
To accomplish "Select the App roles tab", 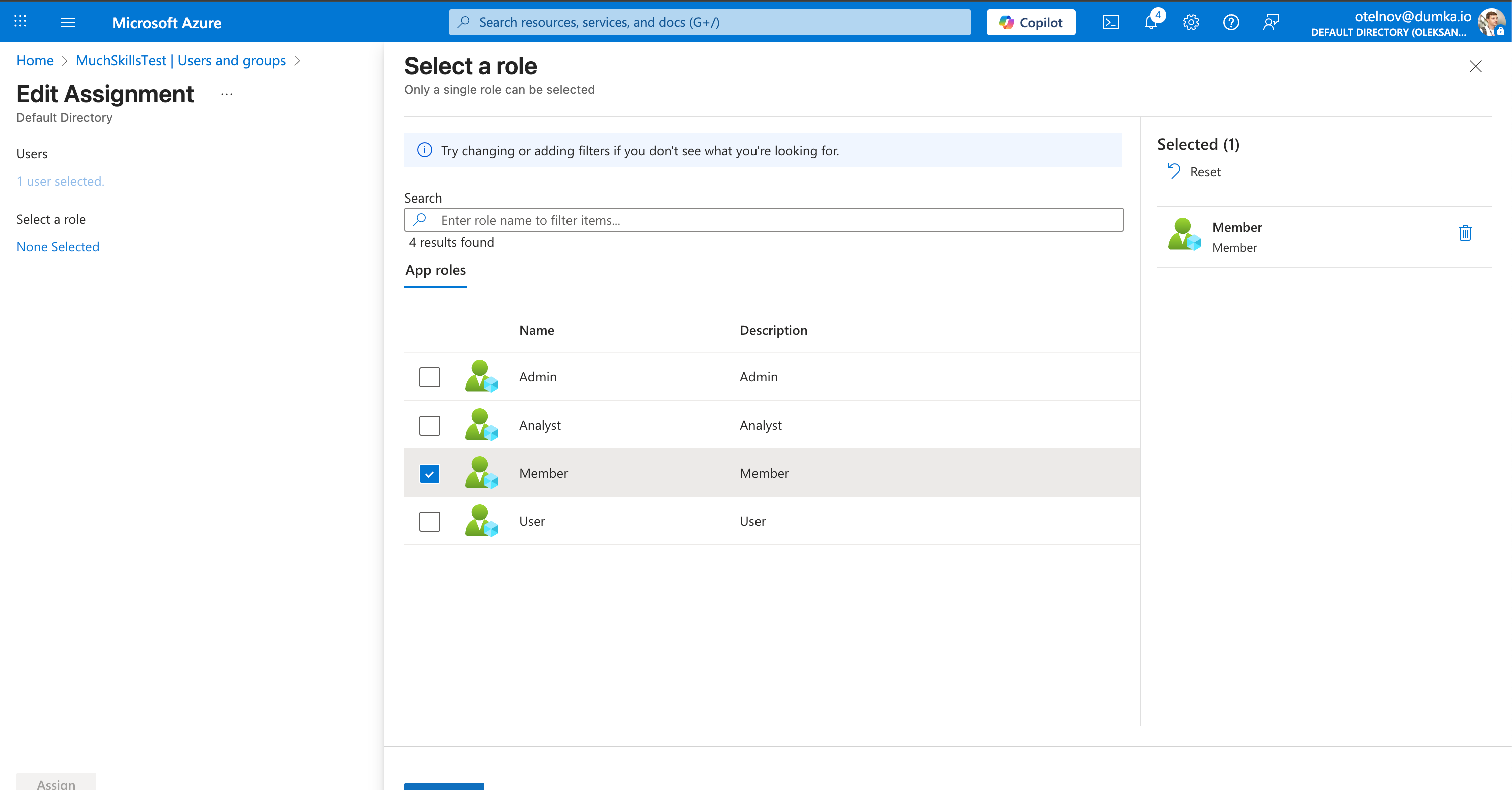I will click(x=435, y=270).
